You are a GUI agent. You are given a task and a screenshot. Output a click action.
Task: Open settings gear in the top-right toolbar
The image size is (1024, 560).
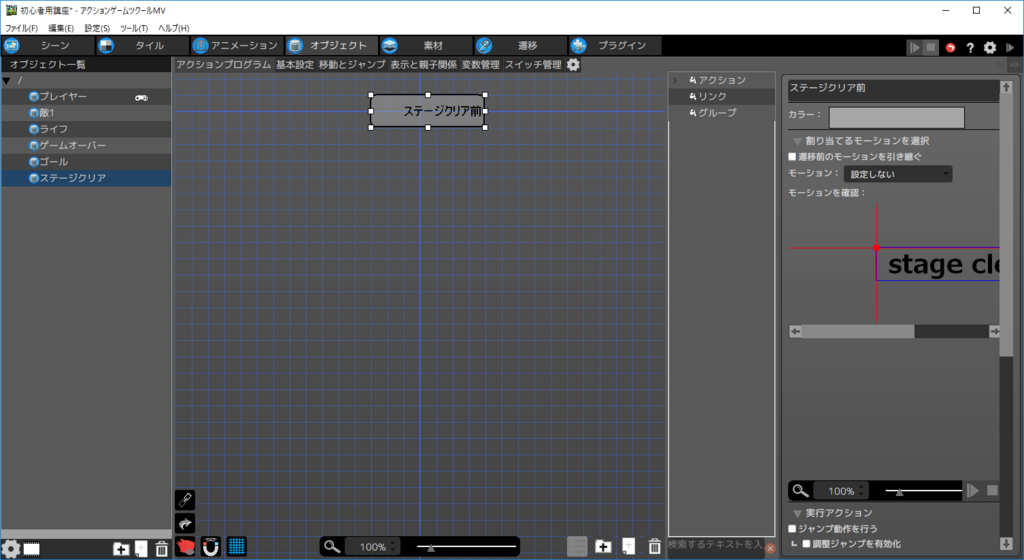click(990, 48)
